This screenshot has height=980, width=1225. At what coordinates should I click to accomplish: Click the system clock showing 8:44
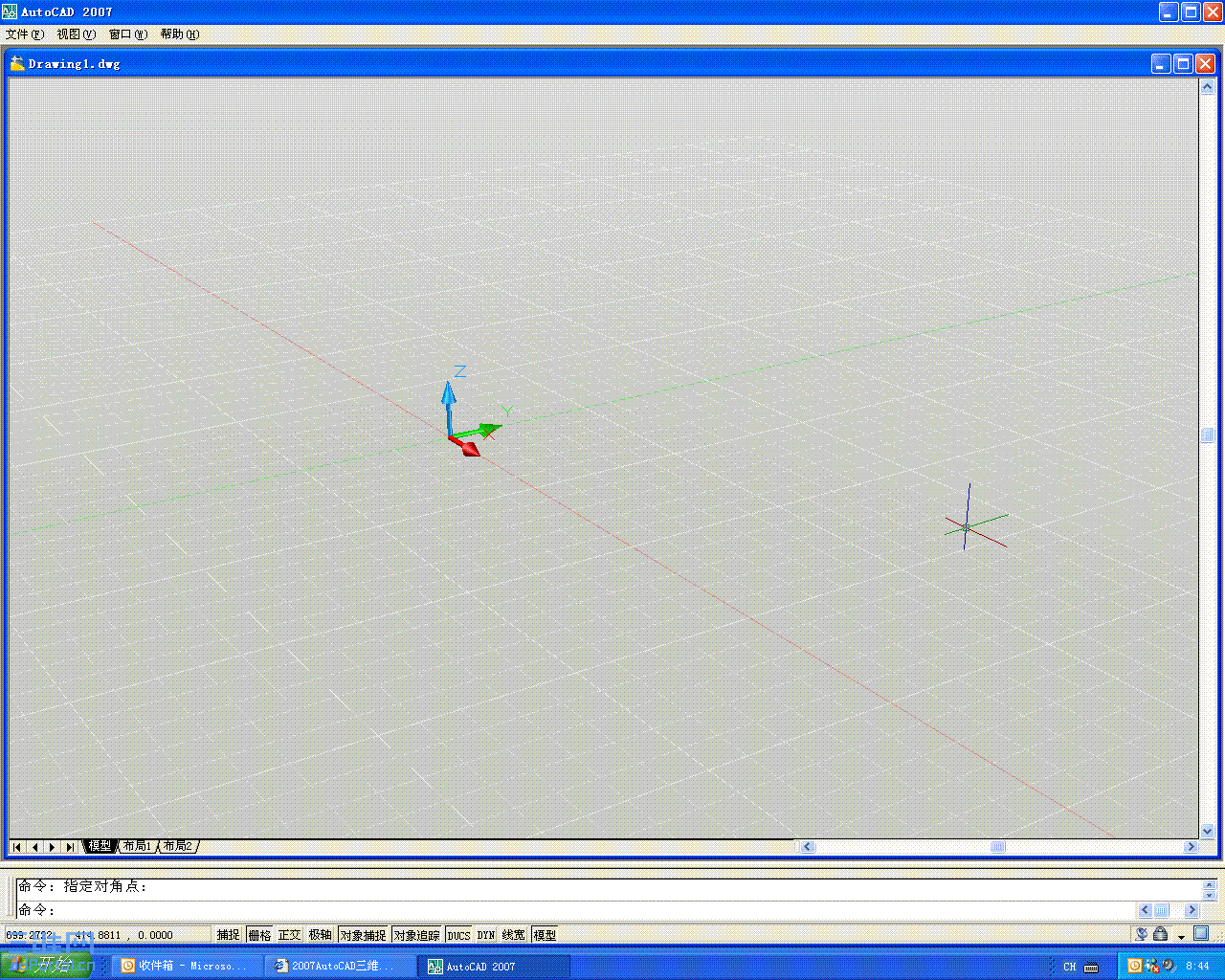(1197, 967)
